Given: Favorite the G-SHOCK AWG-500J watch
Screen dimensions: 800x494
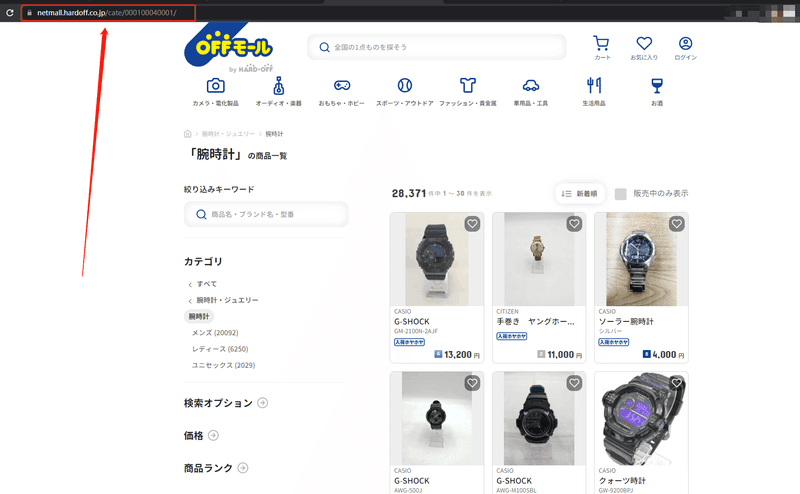Looking at the screenshot, I should point(472,383).
